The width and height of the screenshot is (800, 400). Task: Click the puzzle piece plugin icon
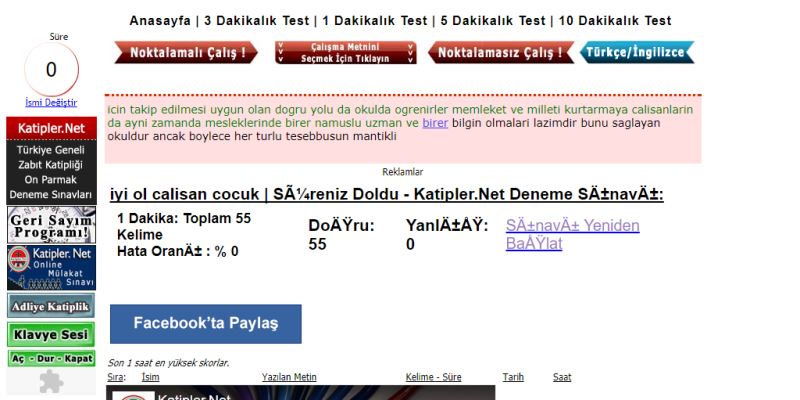[x=51, y=381]
